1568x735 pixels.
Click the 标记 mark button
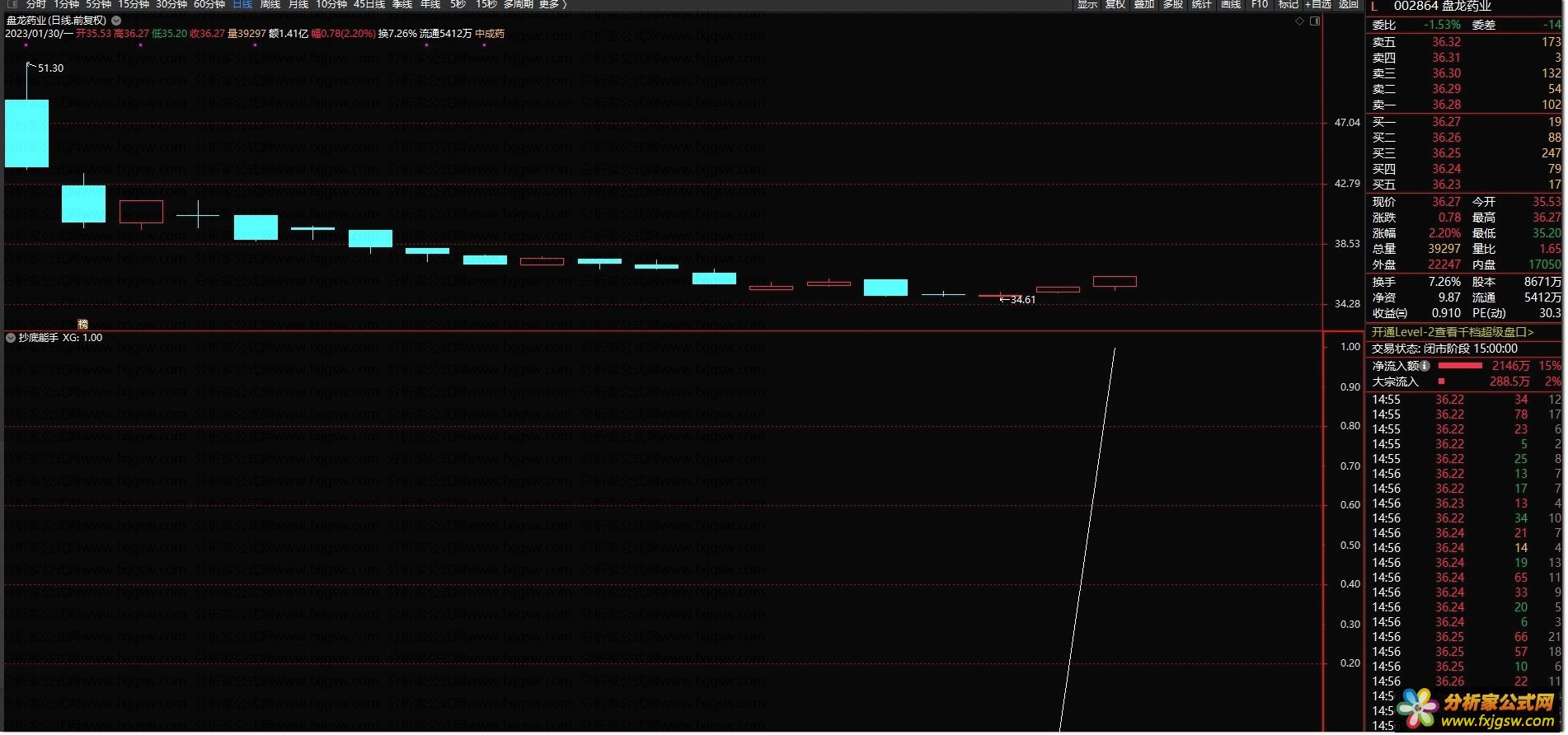pos(1289,4)
